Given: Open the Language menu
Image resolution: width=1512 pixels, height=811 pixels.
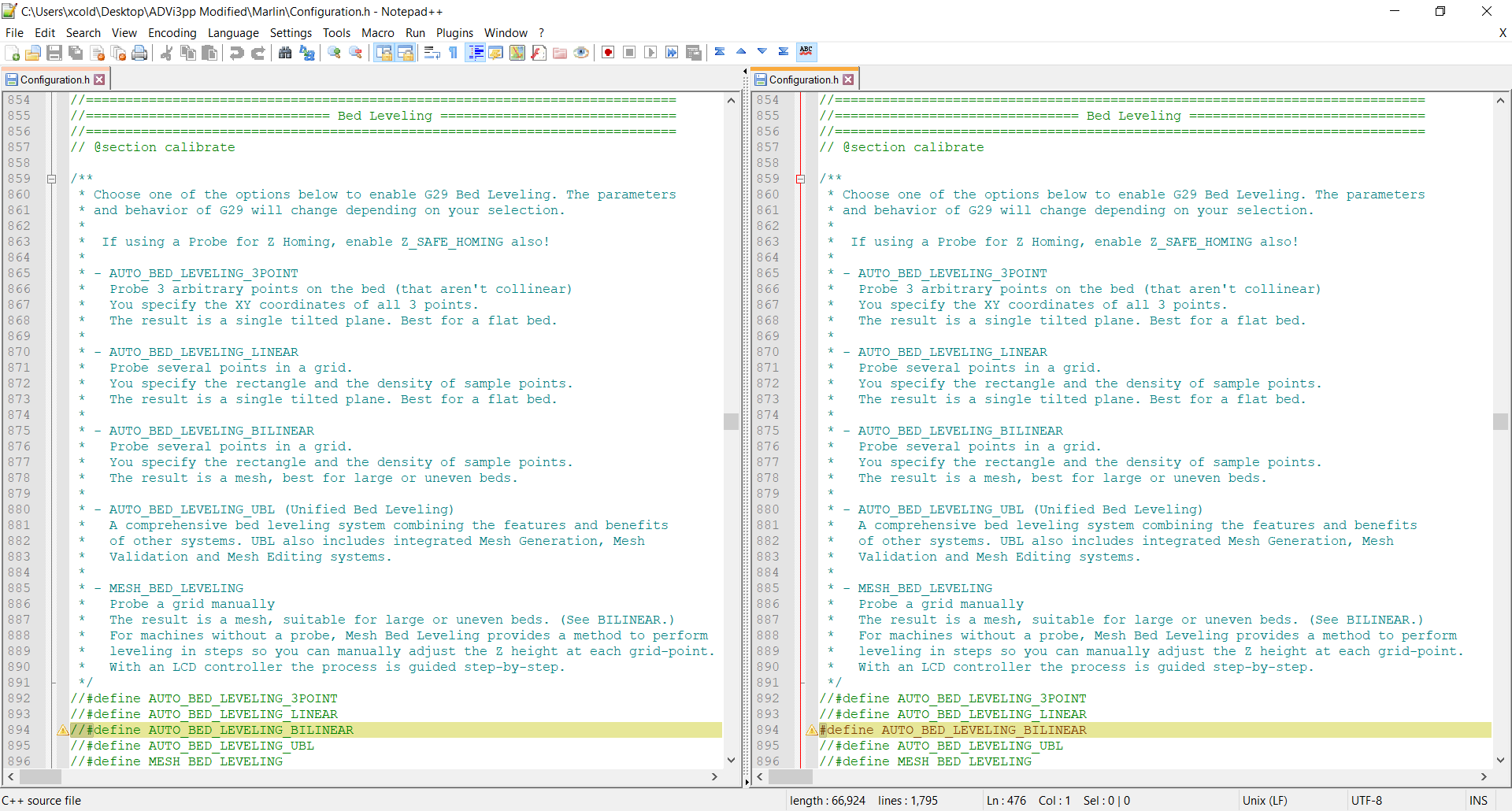Looking at the screenshot, I should (233, 33).
